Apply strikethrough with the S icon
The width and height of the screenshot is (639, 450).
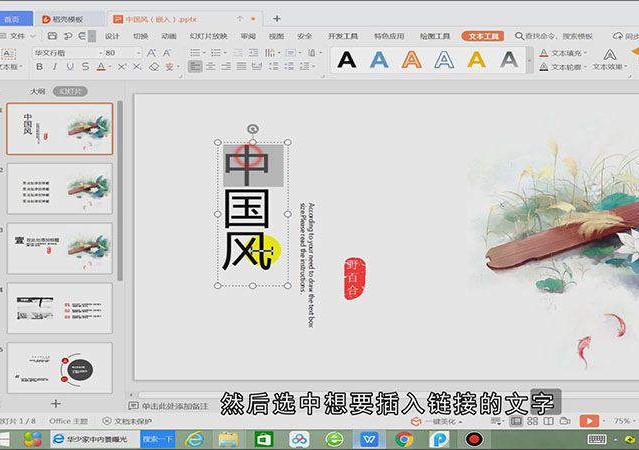pos(85,66)
